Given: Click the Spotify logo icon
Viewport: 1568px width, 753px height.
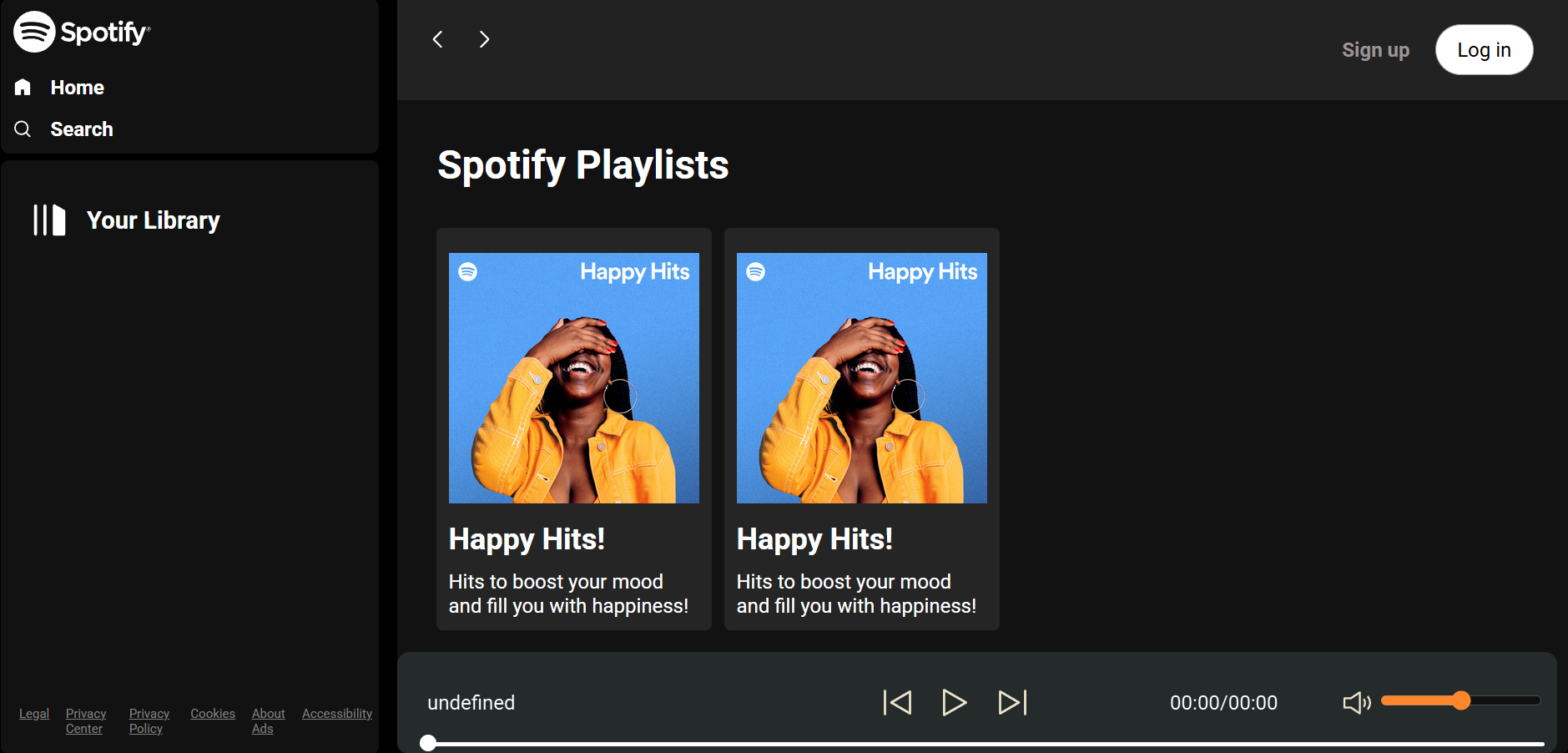Looking at the screenshot, I should (x=34, y=33).
